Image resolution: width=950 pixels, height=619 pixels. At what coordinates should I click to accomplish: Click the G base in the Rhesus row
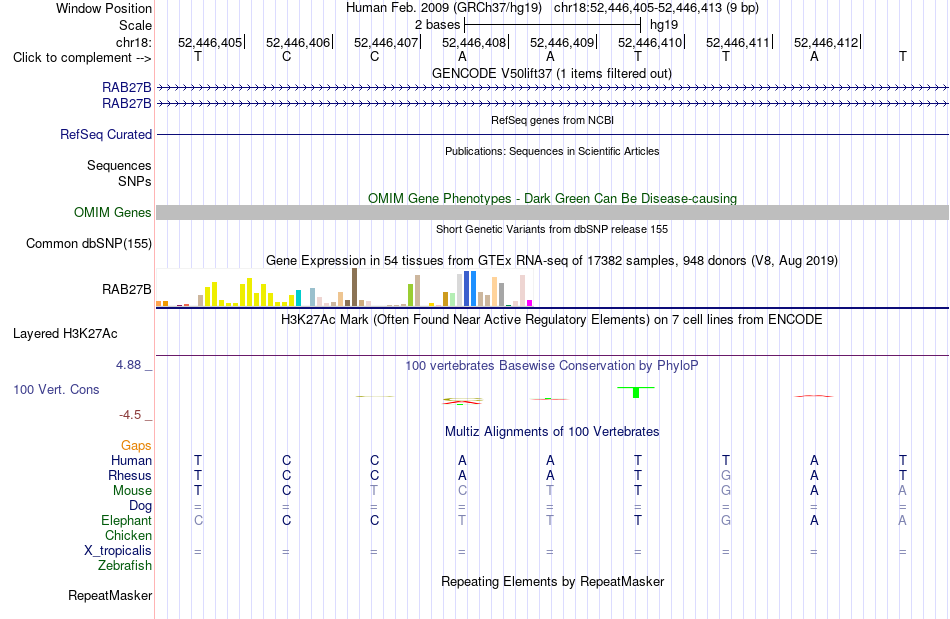pyautogui.click(x=726, y=475)
